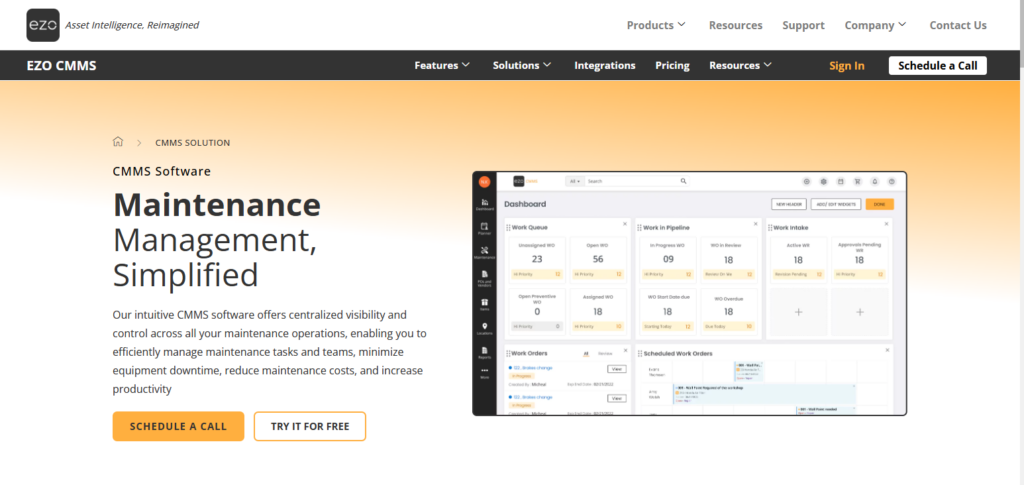Select the Open WO card showing 56

click(x=598, y=259)
